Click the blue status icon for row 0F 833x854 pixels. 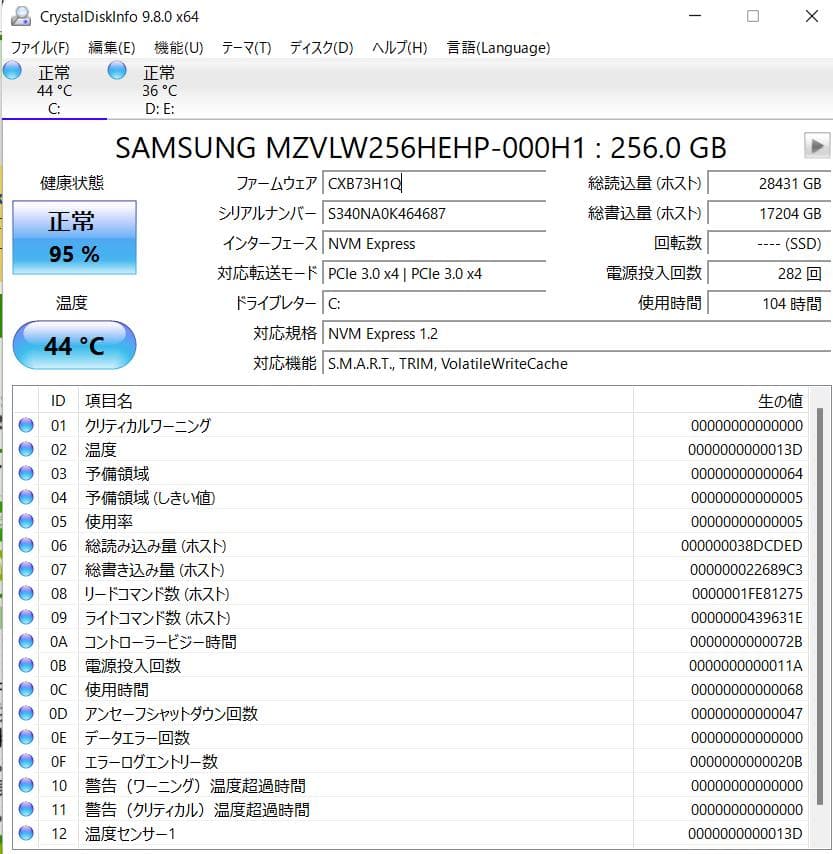tap(26, 761)
